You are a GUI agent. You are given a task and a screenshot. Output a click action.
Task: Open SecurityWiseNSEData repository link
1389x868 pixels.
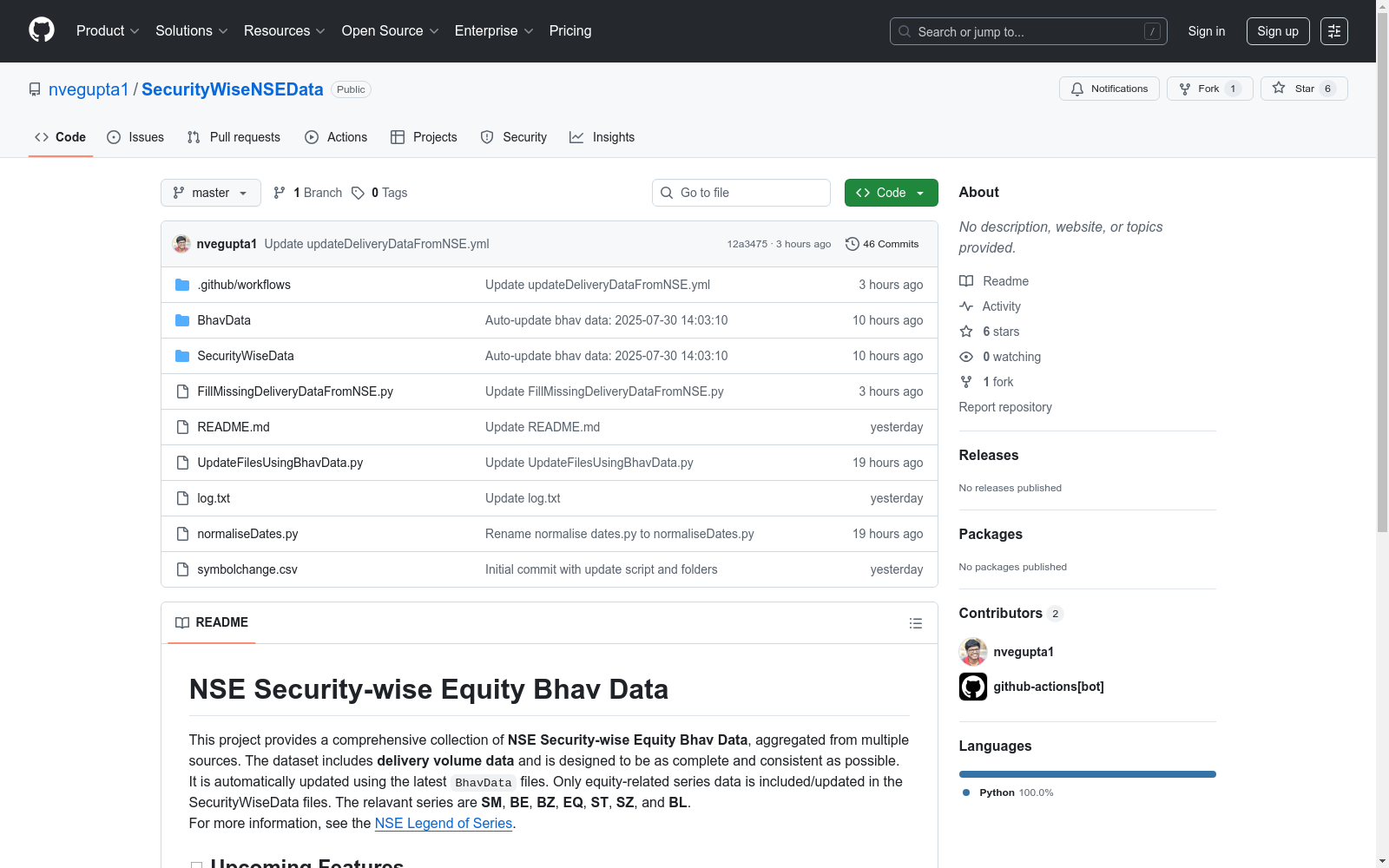point(233,89)
